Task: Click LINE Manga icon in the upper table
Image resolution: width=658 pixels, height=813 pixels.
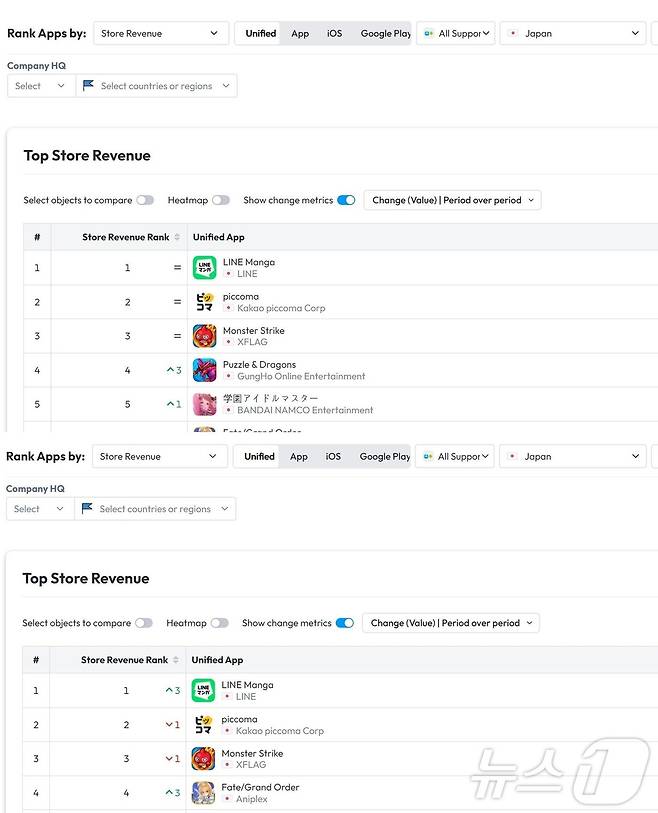Action: click(x=204, y=268)
